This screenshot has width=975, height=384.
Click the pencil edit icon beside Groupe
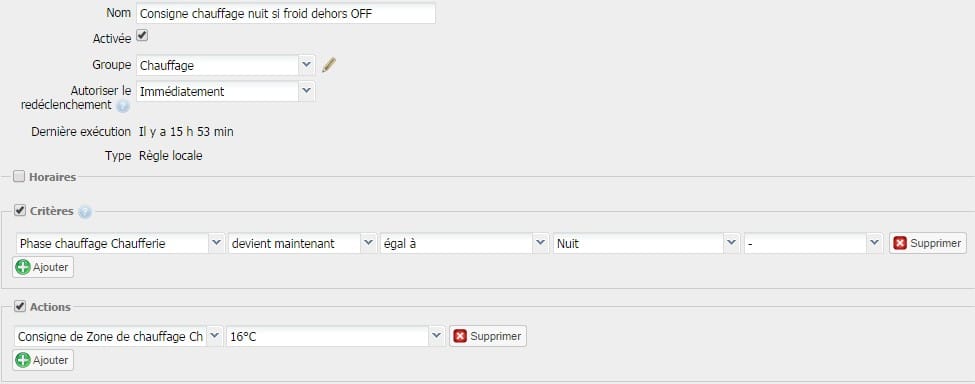(x=329, y=65)
